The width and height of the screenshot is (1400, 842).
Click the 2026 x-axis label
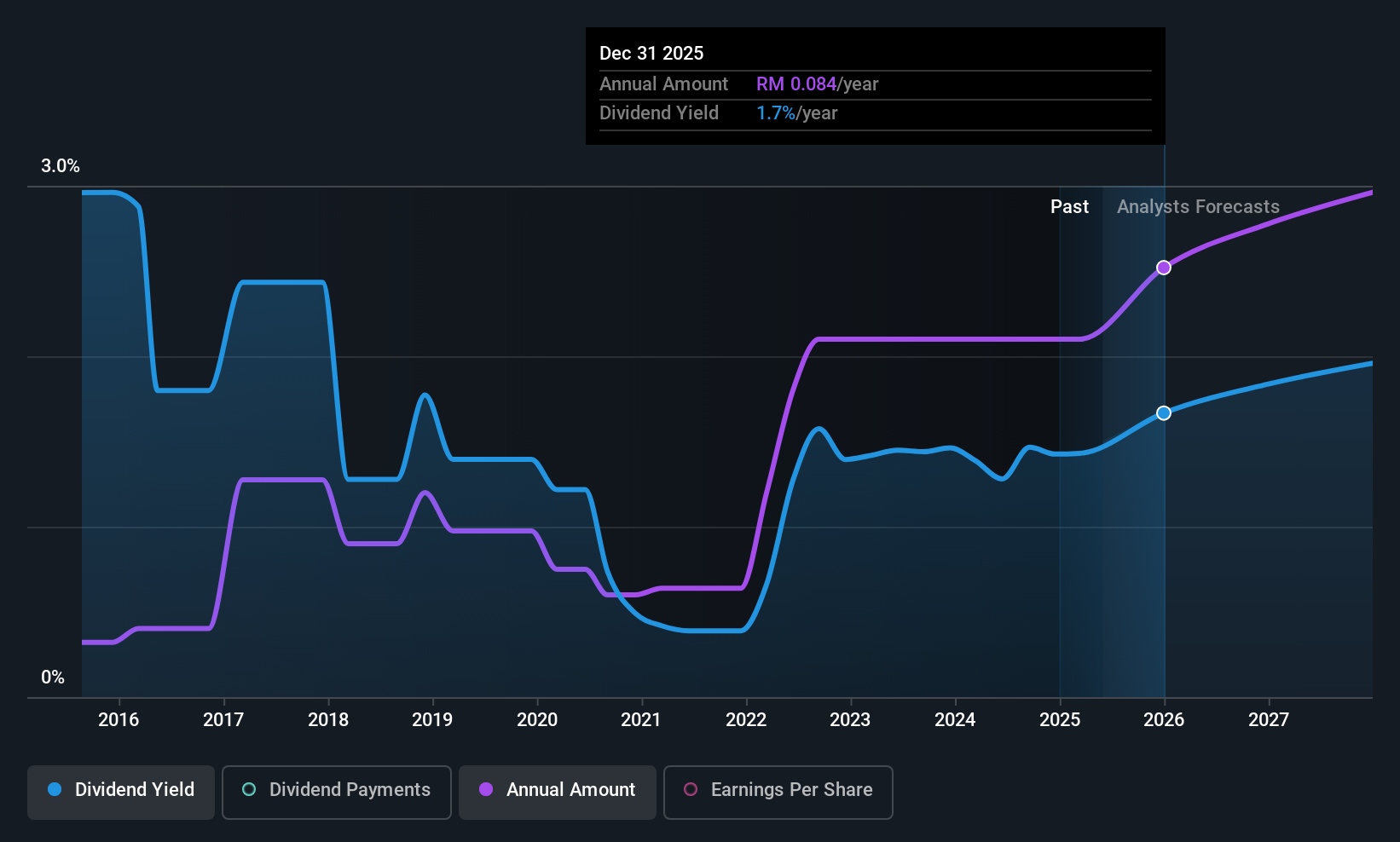pos(1164,720)
